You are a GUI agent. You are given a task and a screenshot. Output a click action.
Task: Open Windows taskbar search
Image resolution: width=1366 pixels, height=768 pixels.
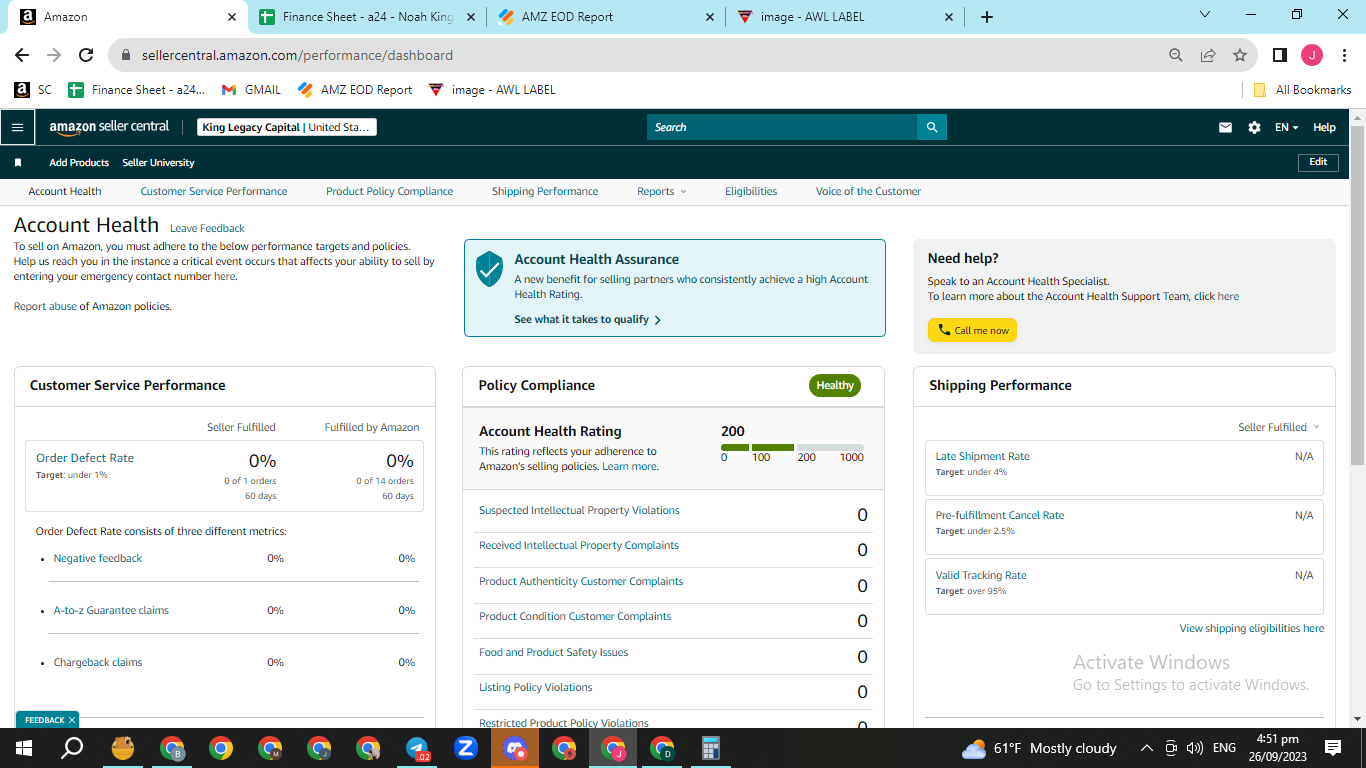coord(72,748)
